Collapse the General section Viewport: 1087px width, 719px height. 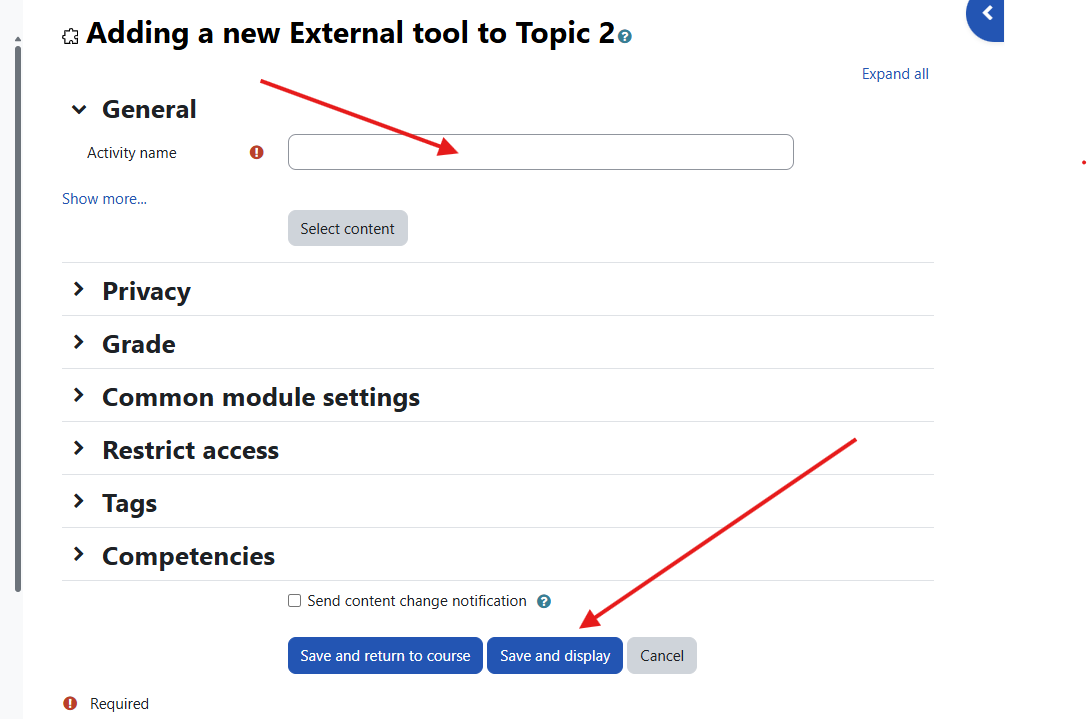coord(79,110)
